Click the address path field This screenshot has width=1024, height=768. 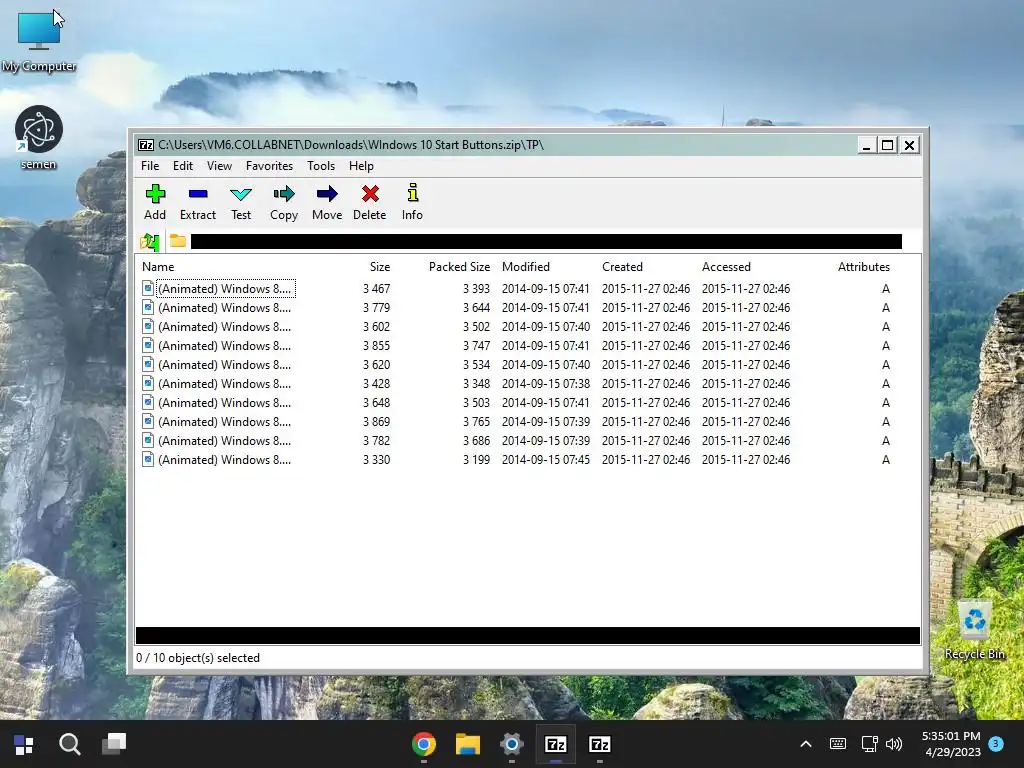[546, 242]
